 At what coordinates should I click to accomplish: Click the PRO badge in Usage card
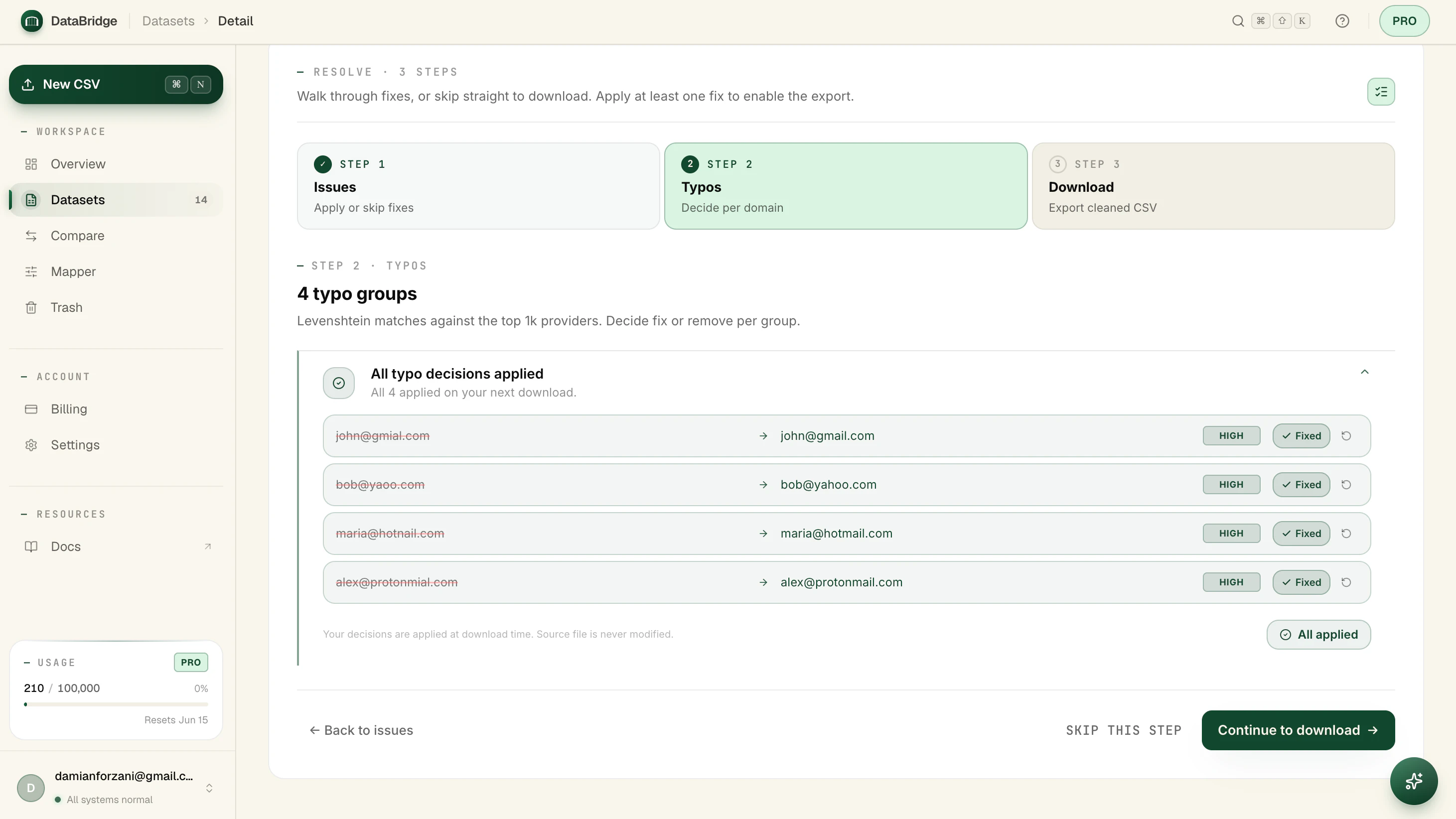pyautogui.click(x=190, y=663)
